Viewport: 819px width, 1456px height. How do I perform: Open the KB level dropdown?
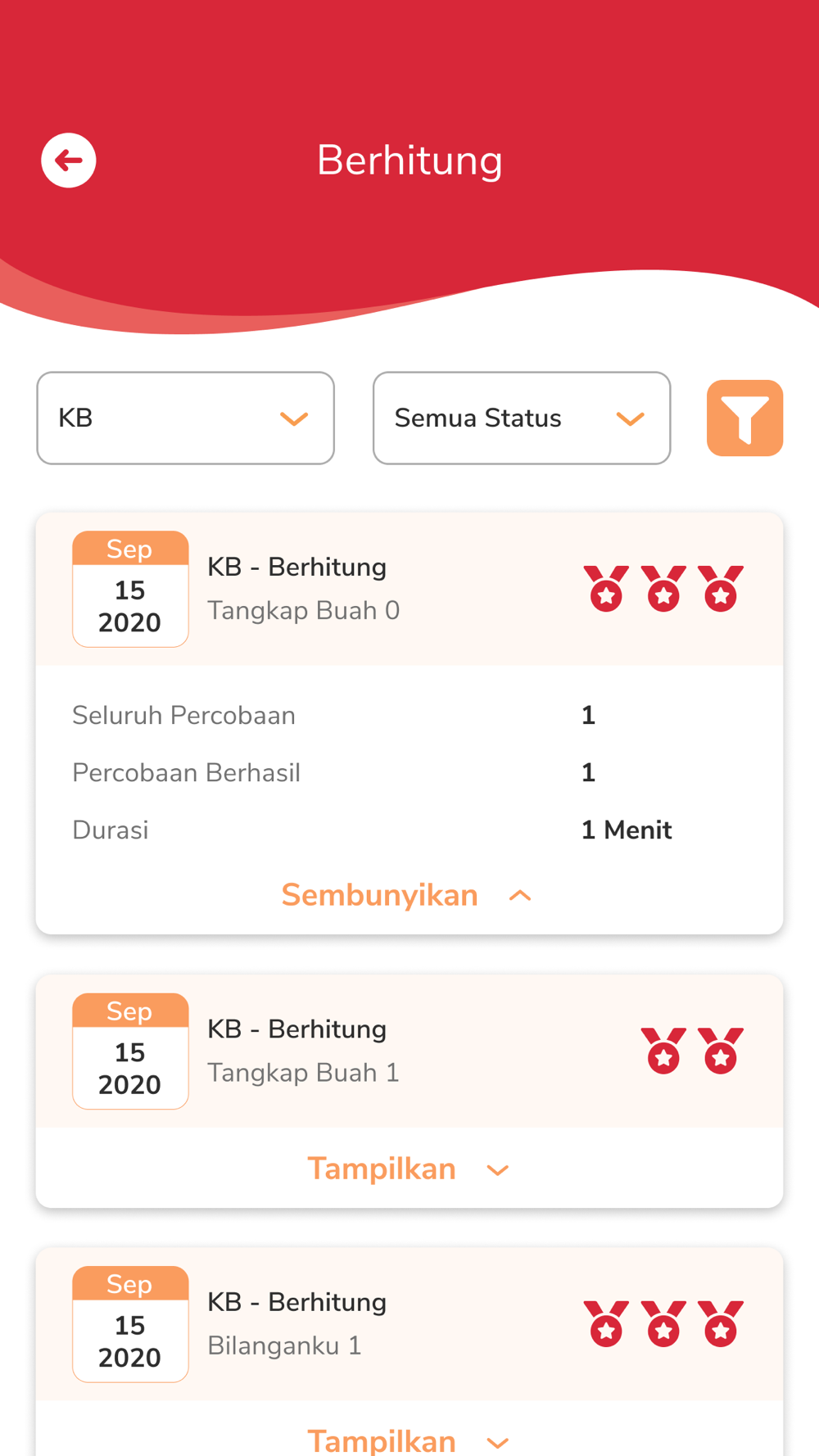pos(185,418)
